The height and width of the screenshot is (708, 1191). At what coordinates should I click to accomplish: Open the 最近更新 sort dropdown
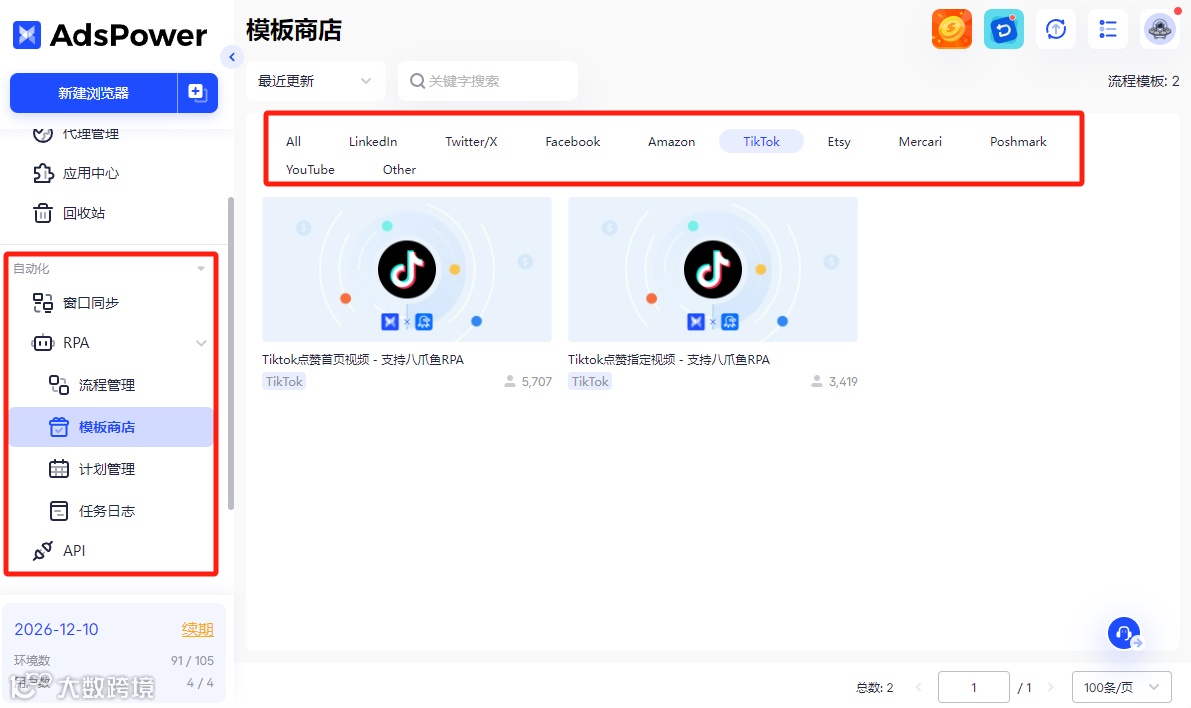click(x=315, y=81)
